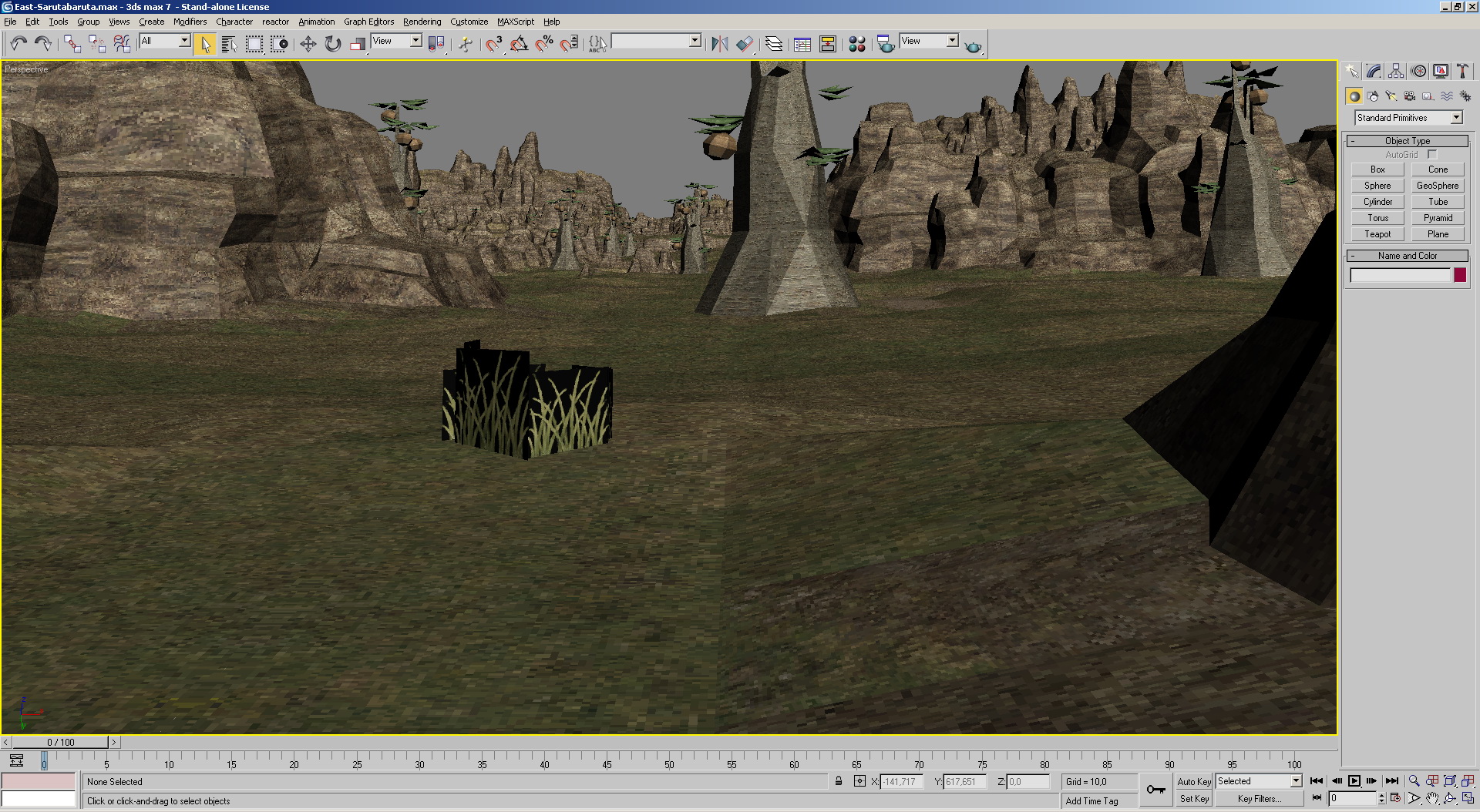Click the Quick Render teapot icon
This screenshot has height=812, width=1480.
(x=973, y=46)
